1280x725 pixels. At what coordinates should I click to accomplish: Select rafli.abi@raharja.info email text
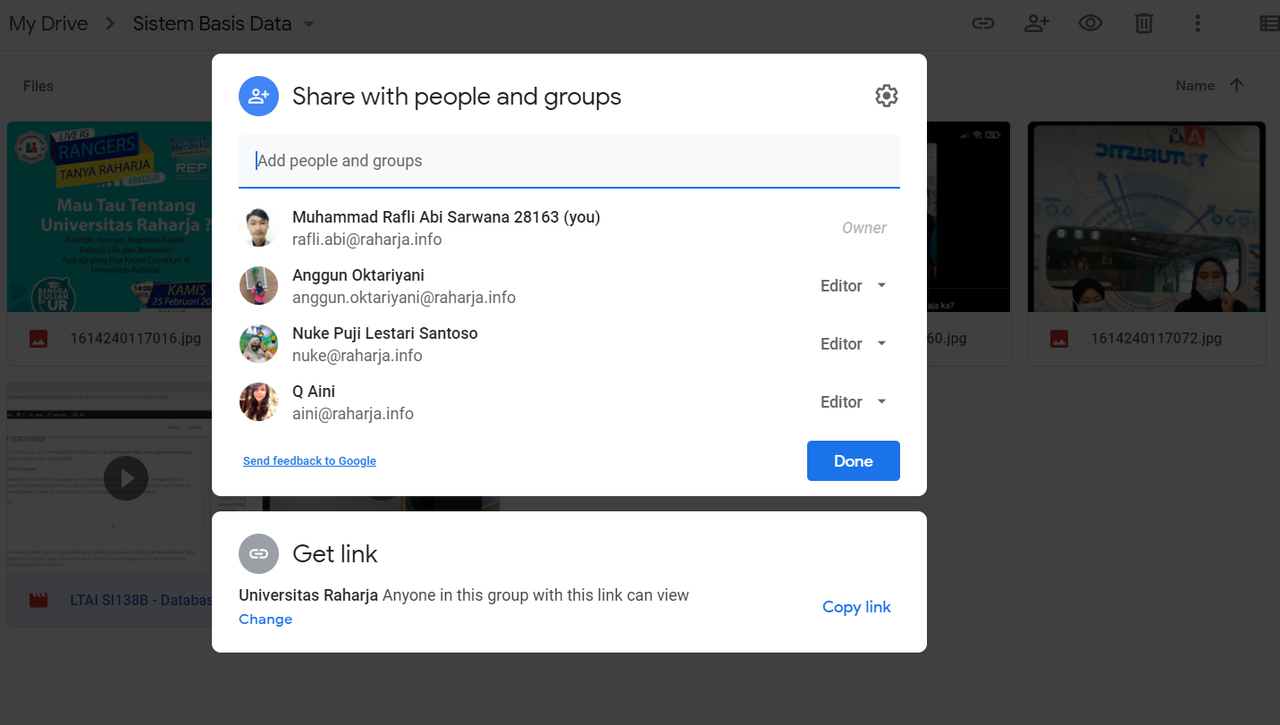367,240
